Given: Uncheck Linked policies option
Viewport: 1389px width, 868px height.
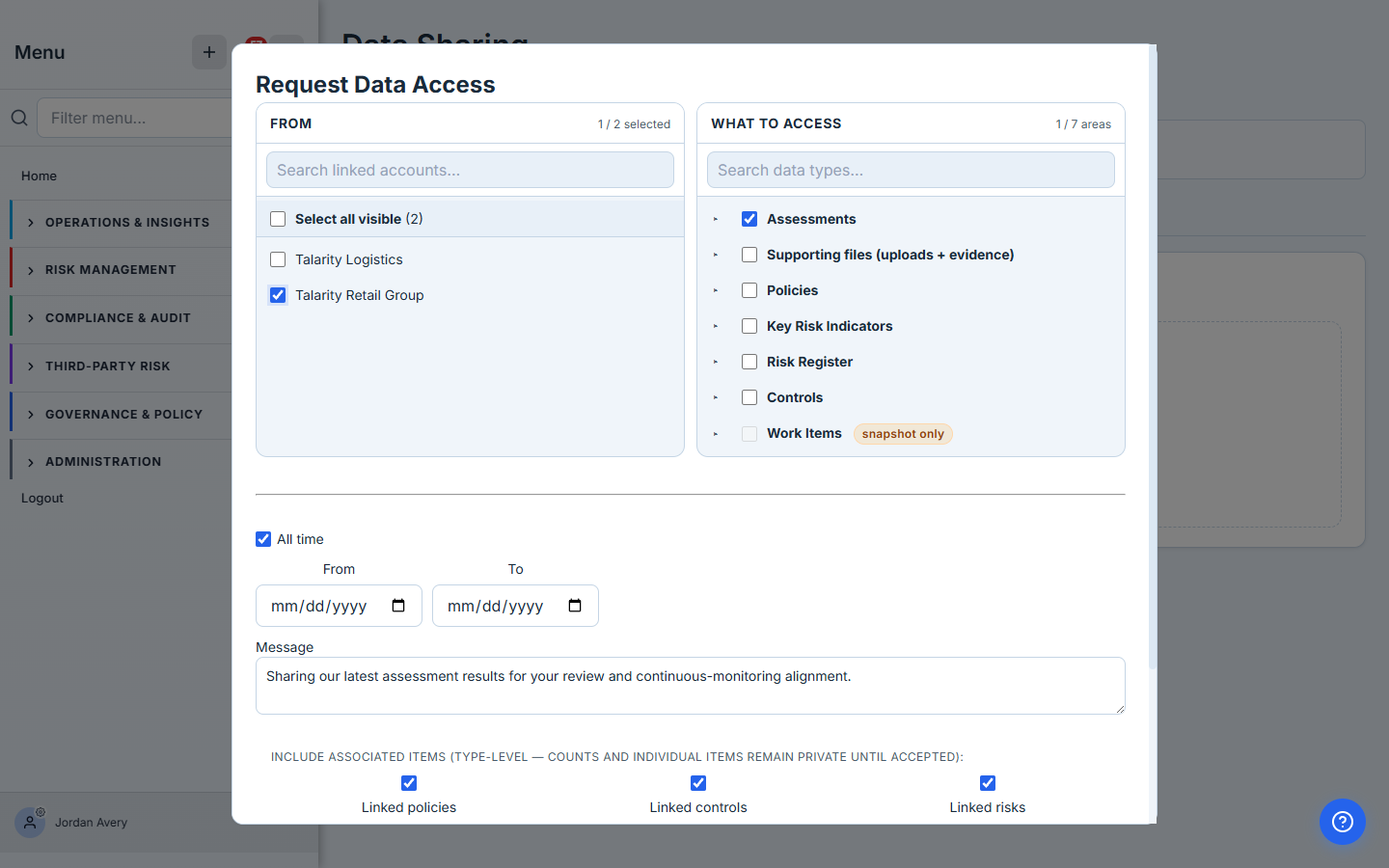Looking at the screenshot, I should click(409, 783).
